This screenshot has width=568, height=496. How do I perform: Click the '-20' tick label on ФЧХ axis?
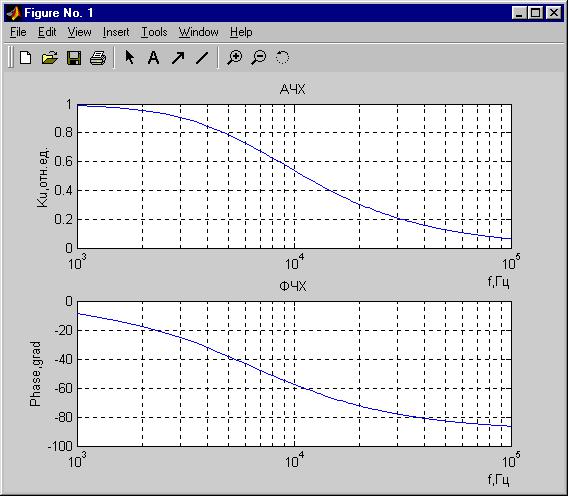click(63, 330)
